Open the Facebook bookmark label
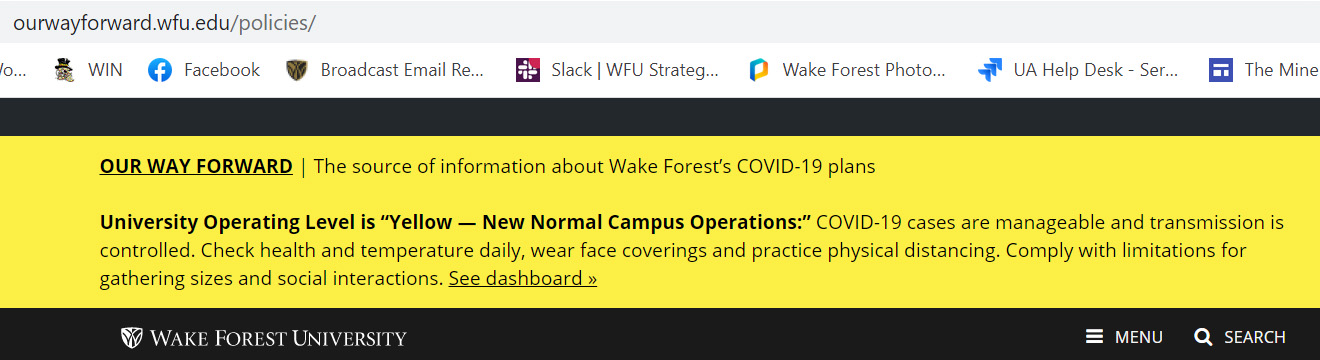Image resolution: width=1320 pixels, height=360 pixels. point(222,70)
